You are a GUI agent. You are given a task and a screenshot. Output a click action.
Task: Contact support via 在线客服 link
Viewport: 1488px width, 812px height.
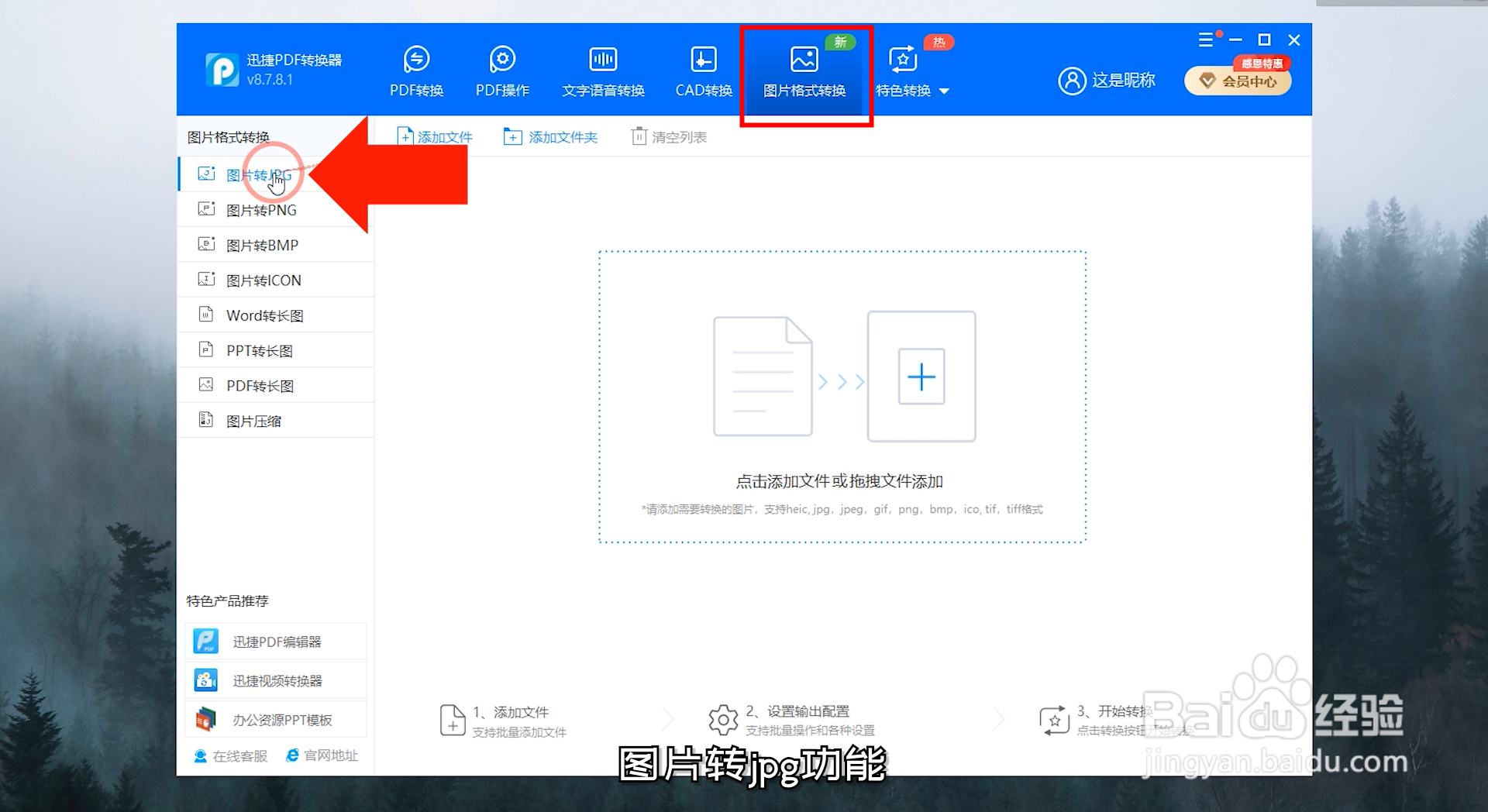pos(229,755)
